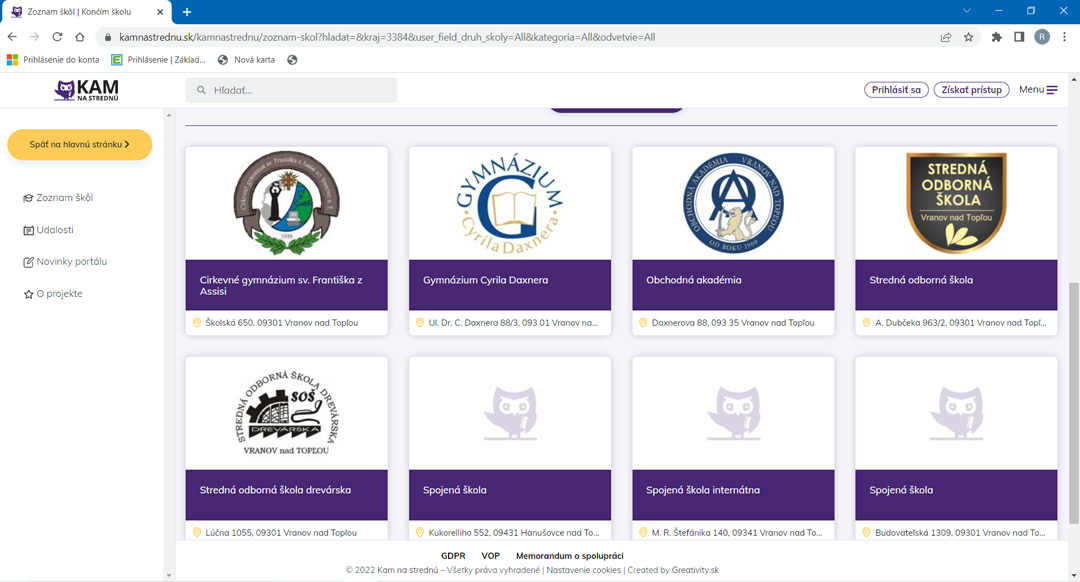Open the user profile avatar icon
1080x582 pixels.
pyautogui.click(x=1042, y=37)
